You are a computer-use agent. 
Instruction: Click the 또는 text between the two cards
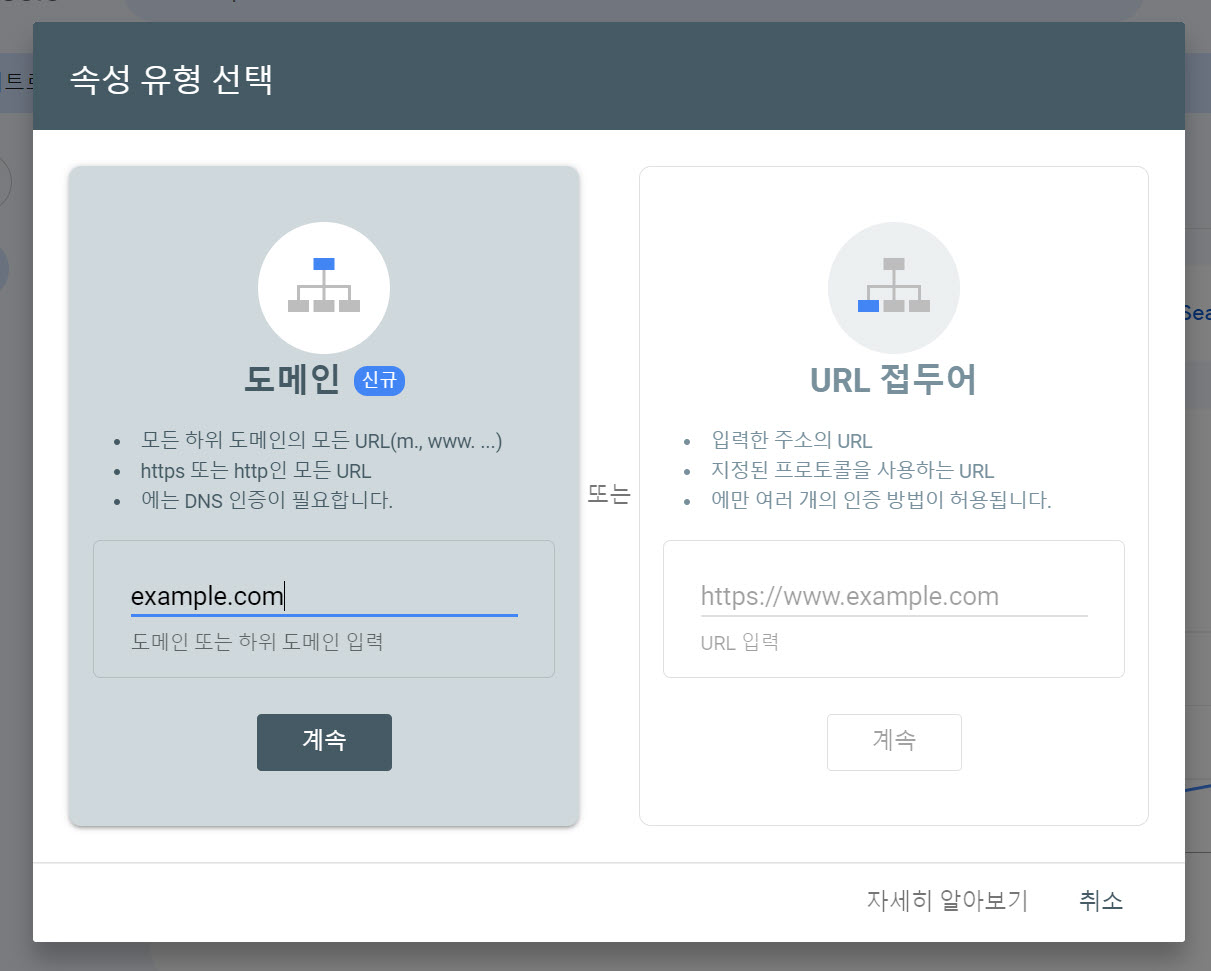coord(611,495)
